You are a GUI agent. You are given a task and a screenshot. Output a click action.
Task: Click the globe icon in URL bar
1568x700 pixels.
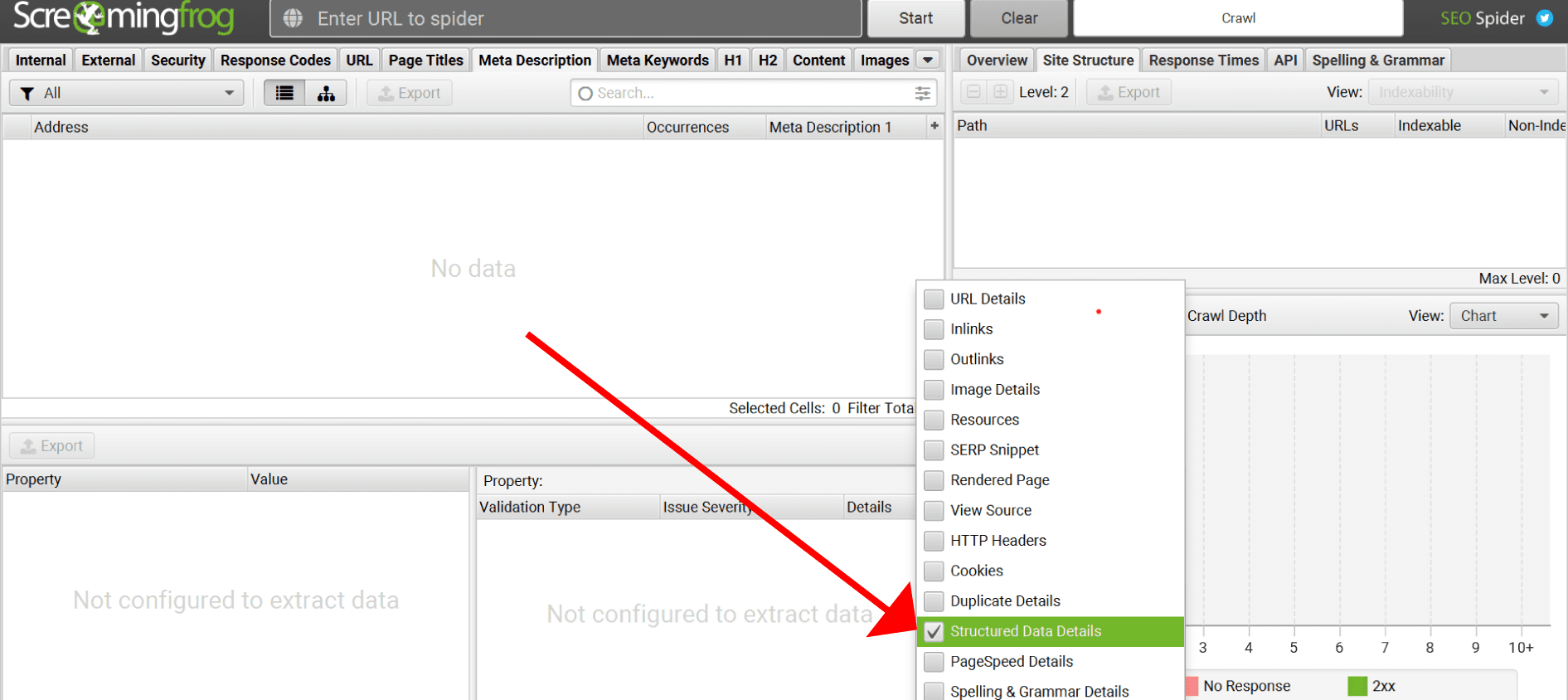[x=293, y=18]
